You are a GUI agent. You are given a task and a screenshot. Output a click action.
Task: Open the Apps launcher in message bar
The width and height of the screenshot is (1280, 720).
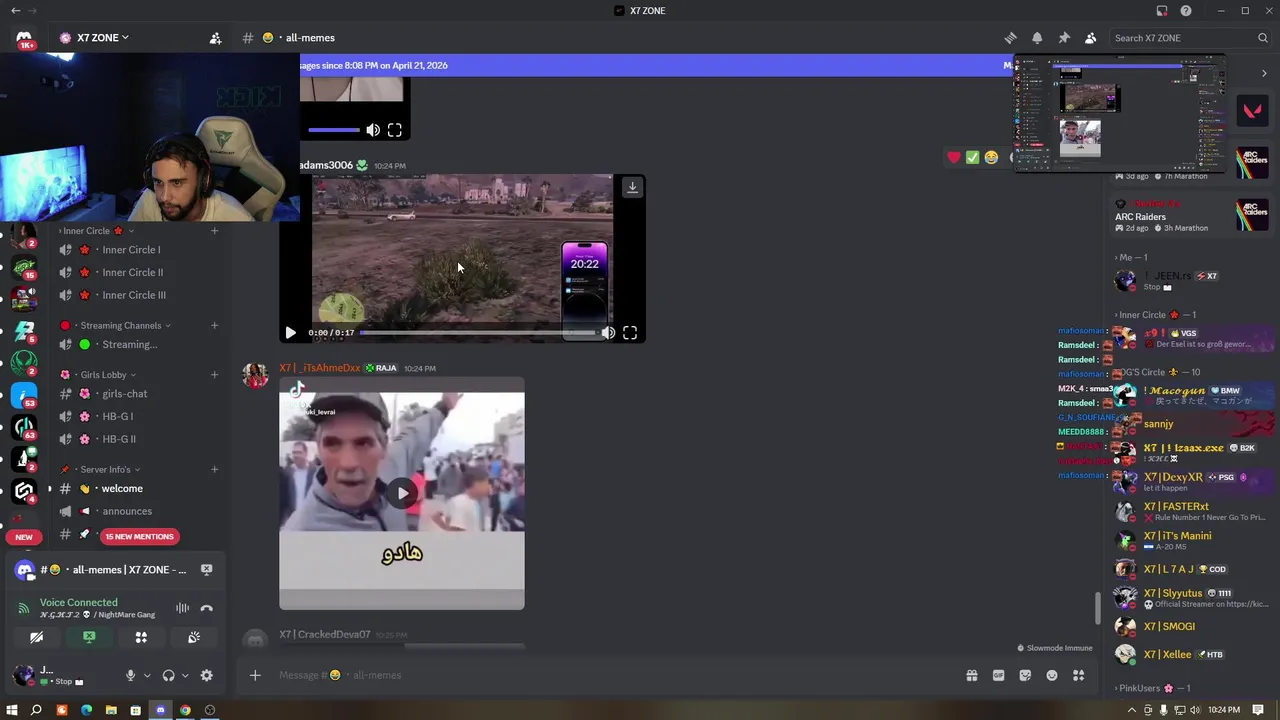(x=1078, y=675)
